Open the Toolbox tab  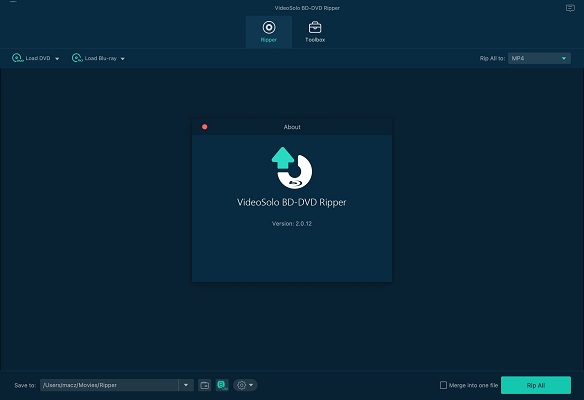315,32
